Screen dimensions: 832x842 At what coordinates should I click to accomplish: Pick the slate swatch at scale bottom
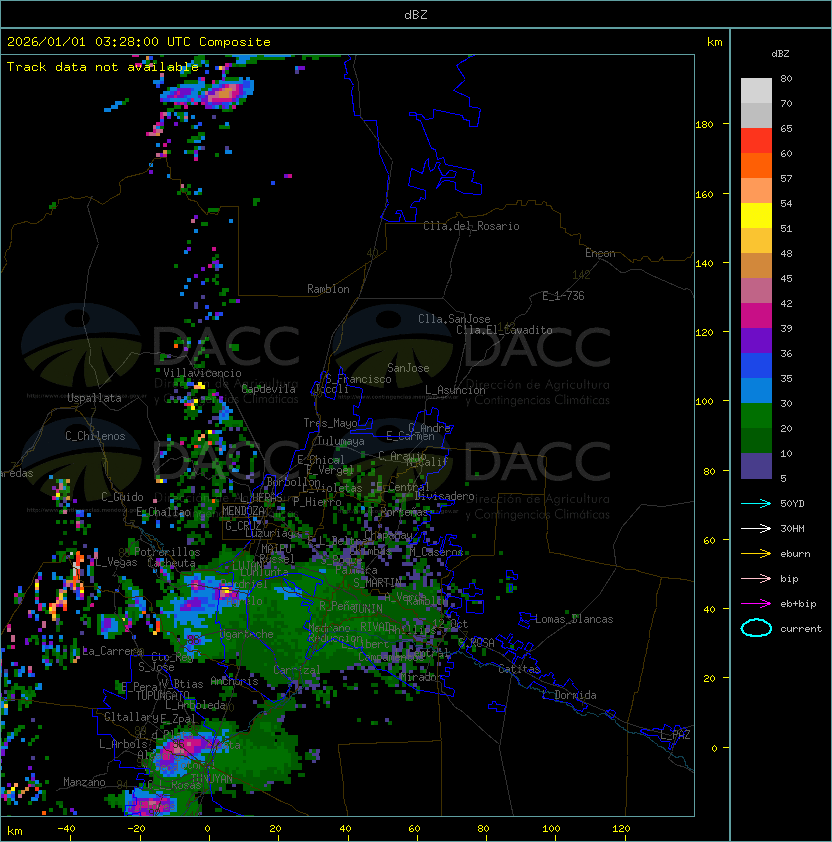point(756,466)
